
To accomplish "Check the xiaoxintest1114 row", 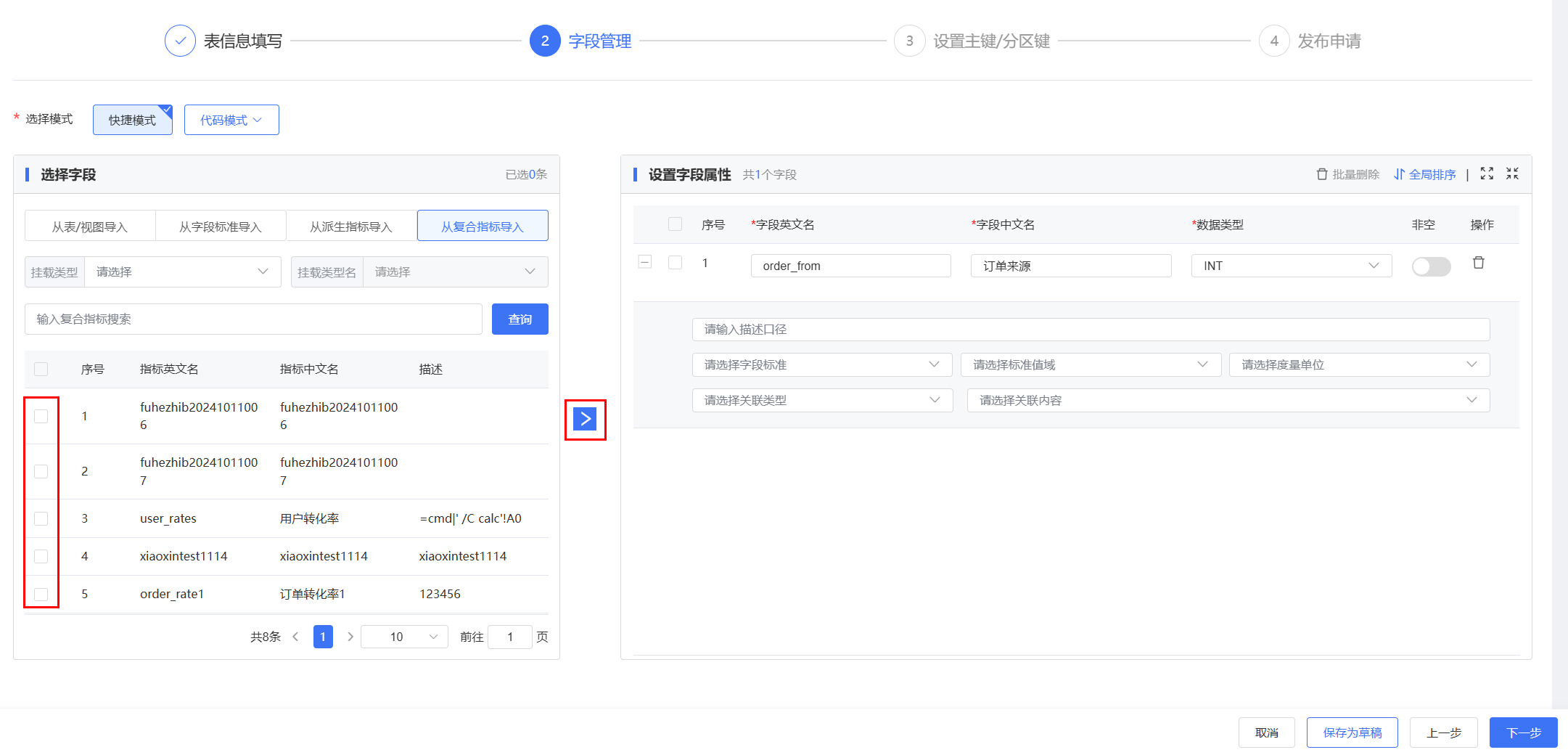I will coord(41,556).
